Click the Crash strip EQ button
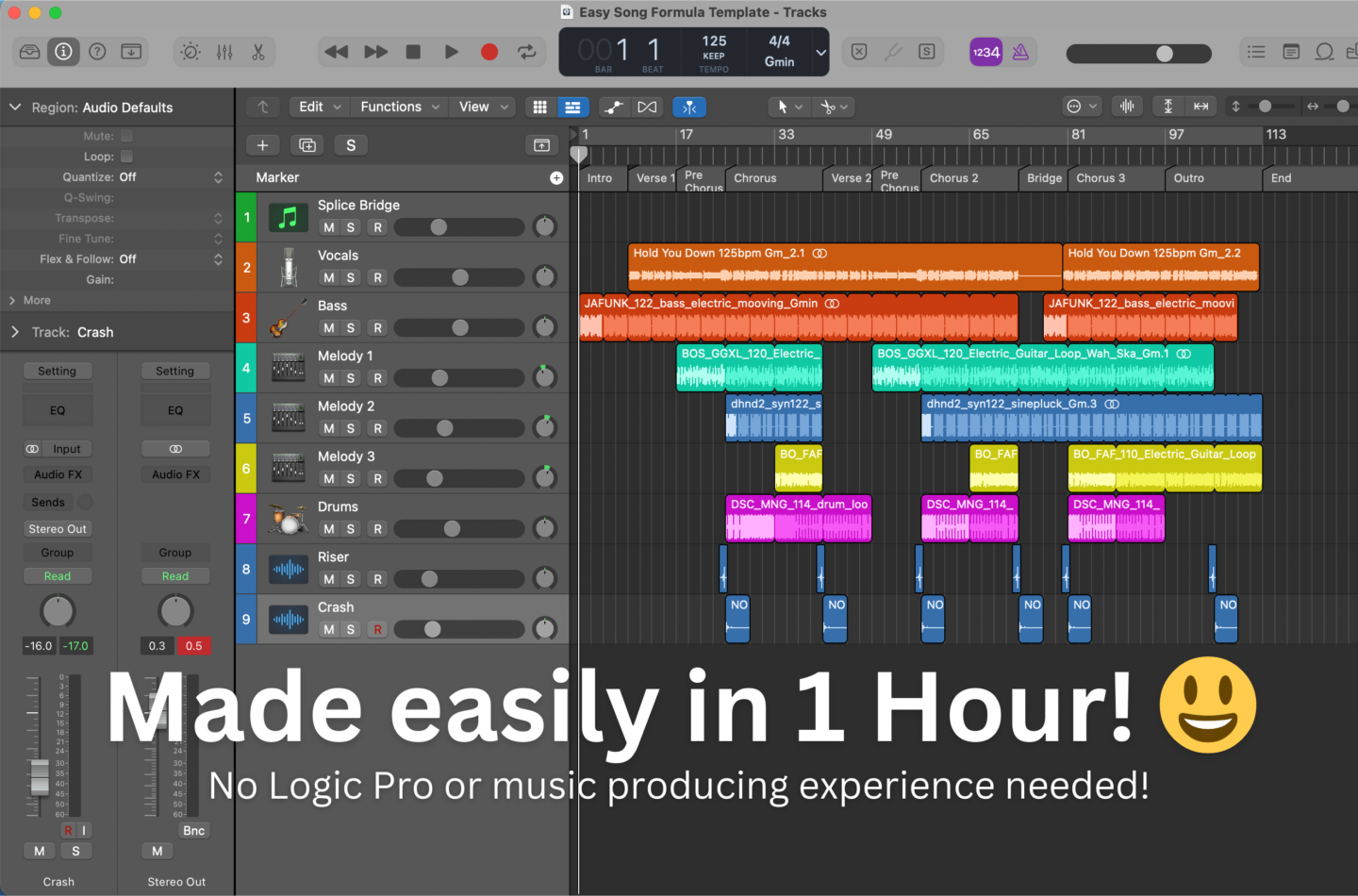The width and height of the screenshot is (1358, 896). point(58,410)
